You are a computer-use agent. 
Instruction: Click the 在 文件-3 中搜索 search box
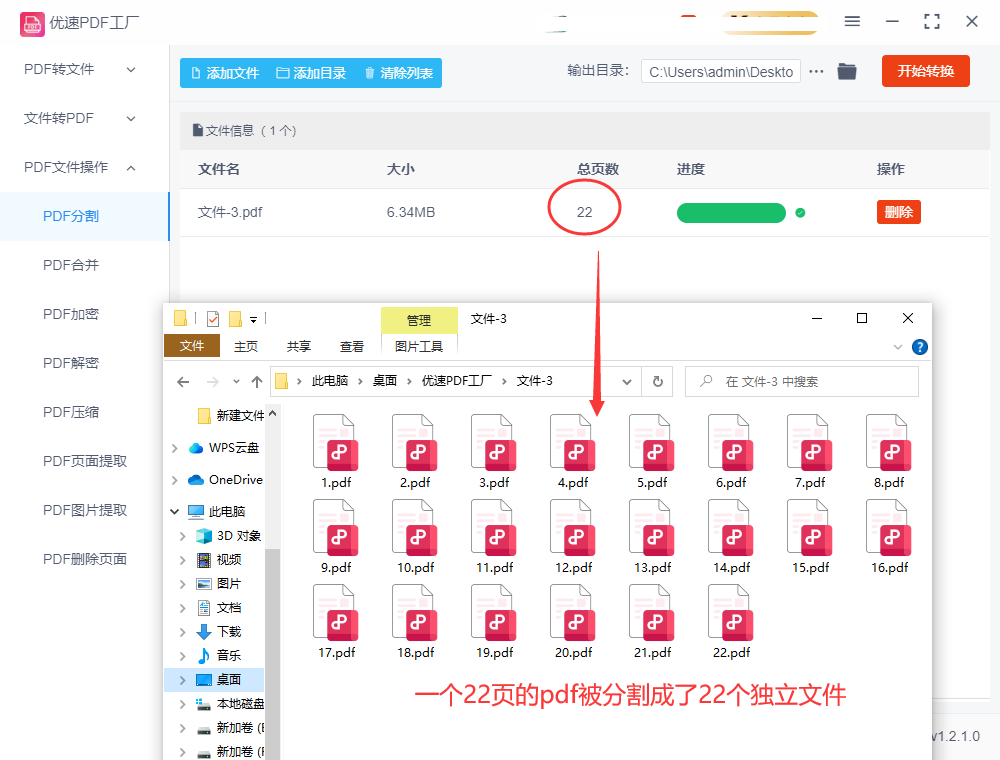tap(802, 381)
